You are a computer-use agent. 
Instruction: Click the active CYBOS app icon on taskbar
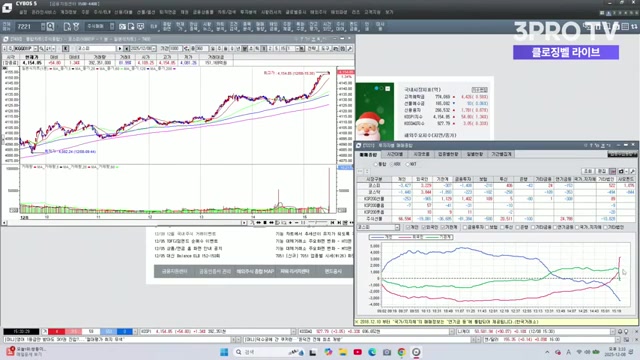pos(416,352)
